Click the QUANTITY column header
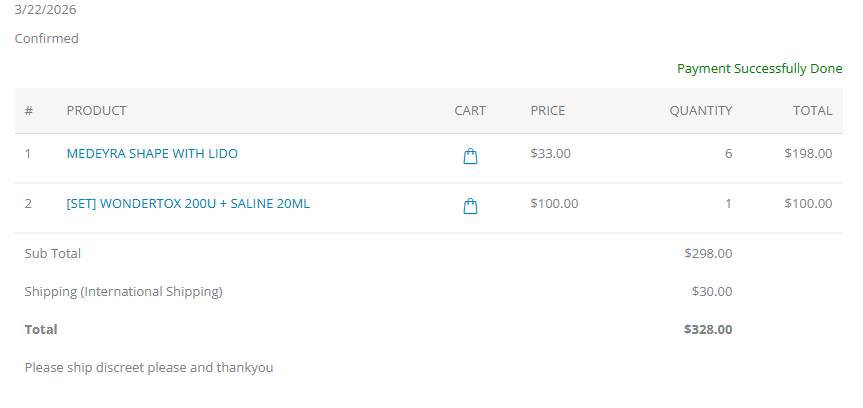 tap(700, 111)
